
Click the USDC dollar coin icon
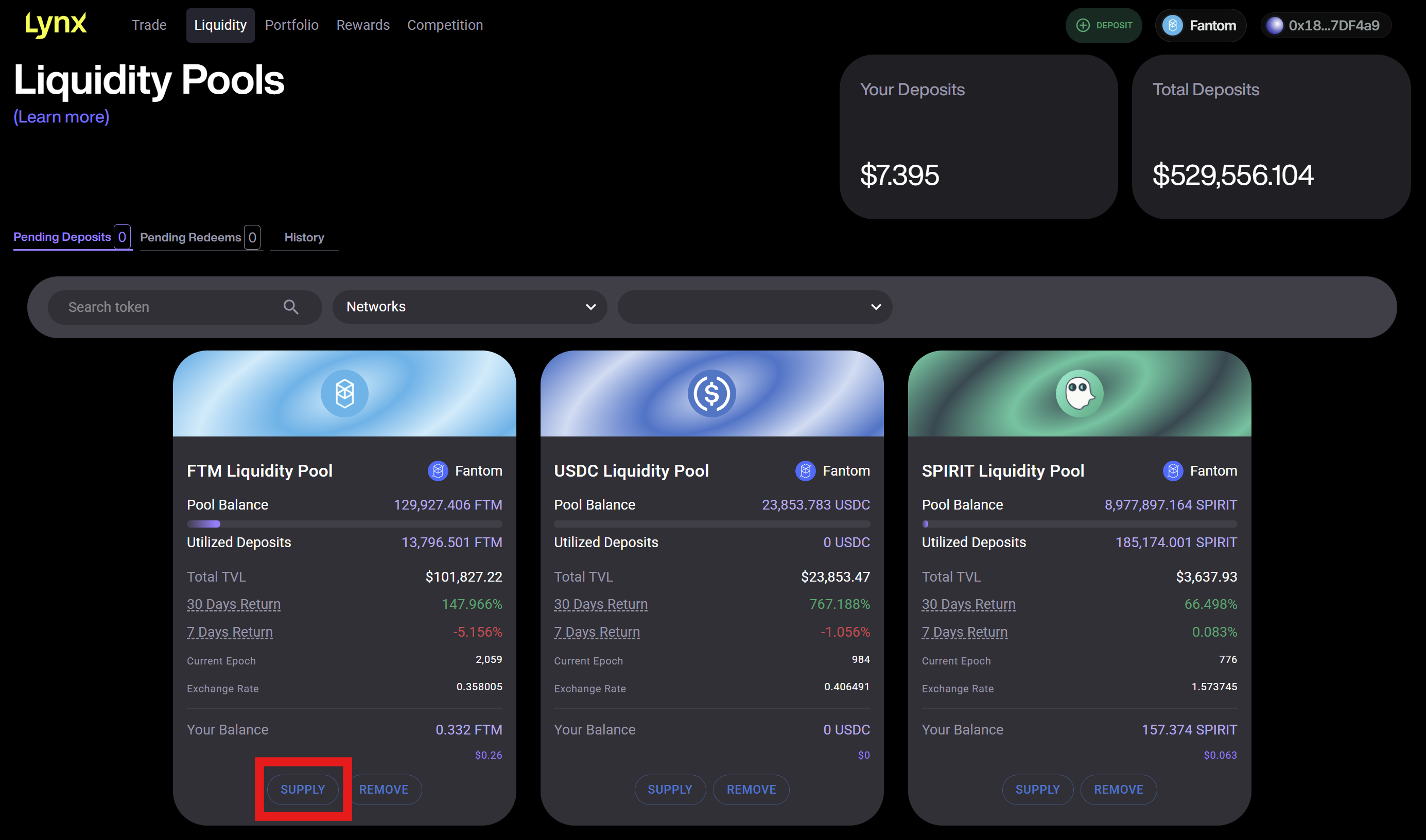711,393
